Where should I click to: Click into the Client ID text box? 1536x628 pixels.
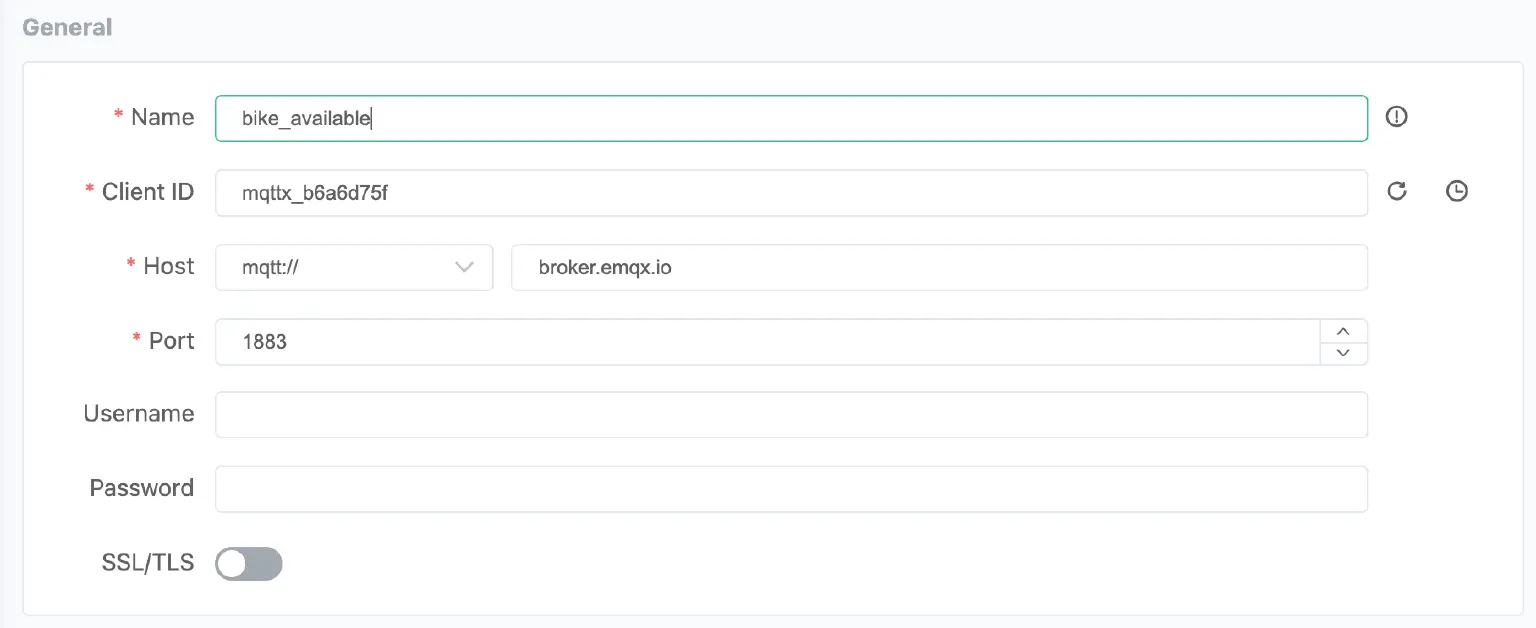tap(790, 193)
